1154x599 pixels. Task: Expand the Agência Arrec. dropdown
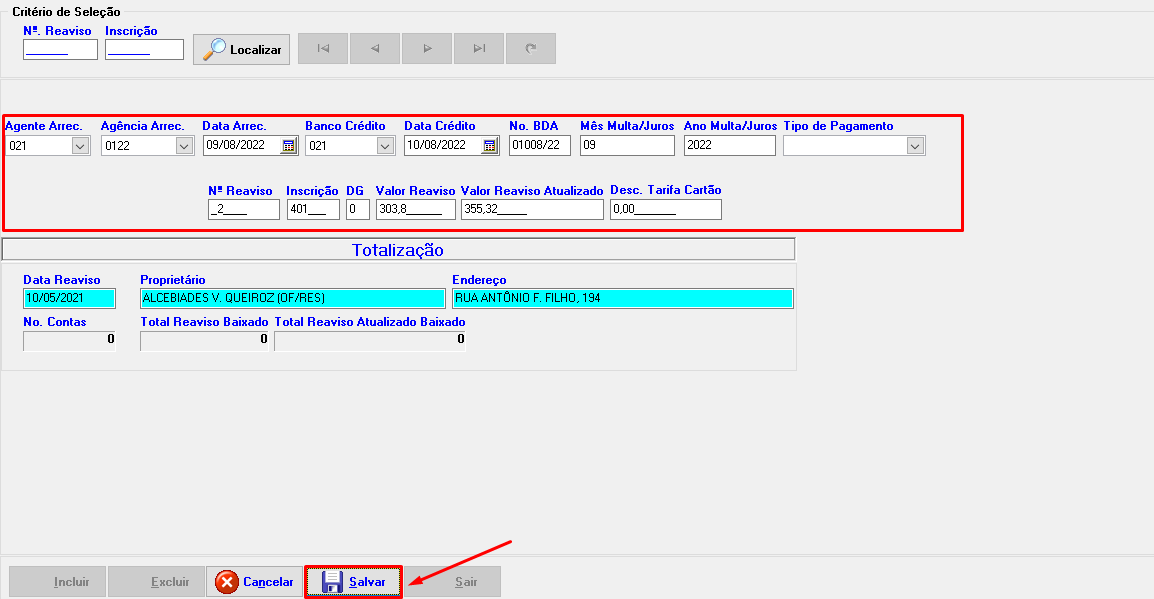[183, 146]
